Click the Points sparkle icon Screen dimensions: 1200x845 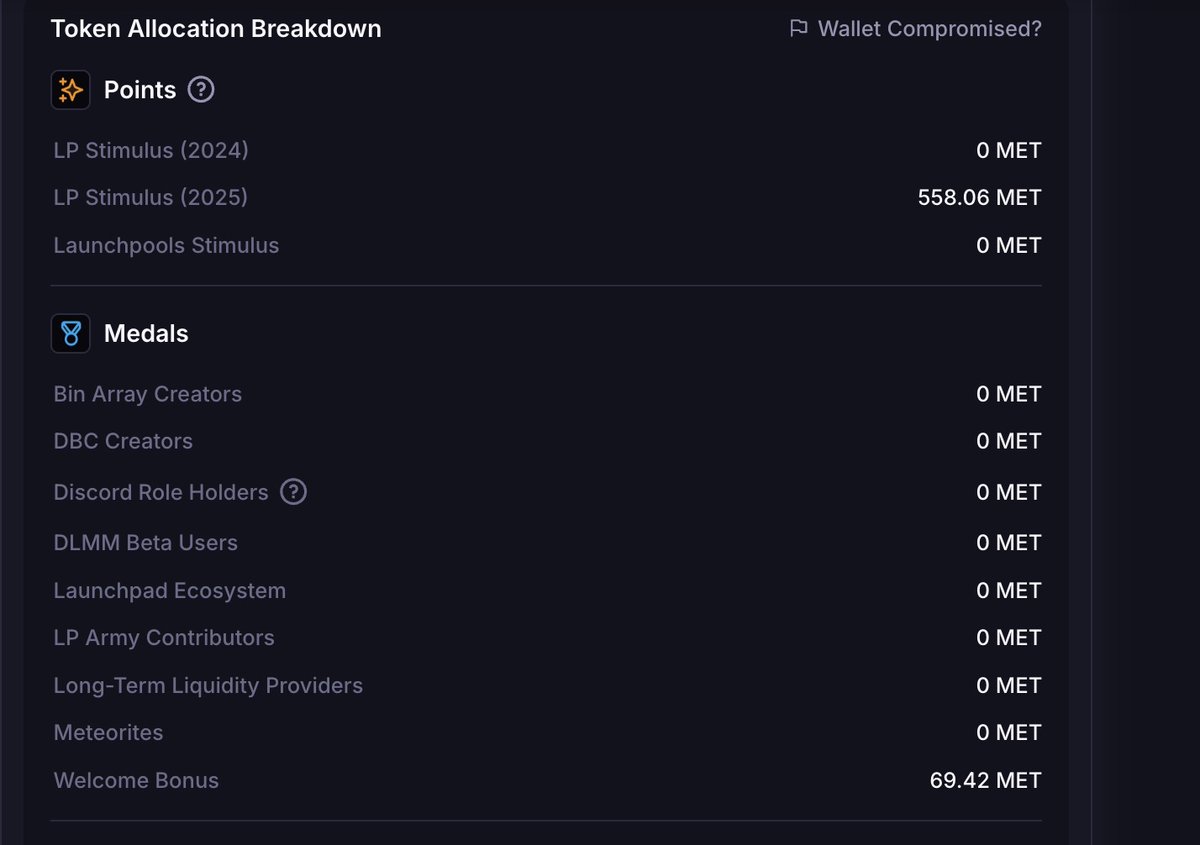point(70,90)
